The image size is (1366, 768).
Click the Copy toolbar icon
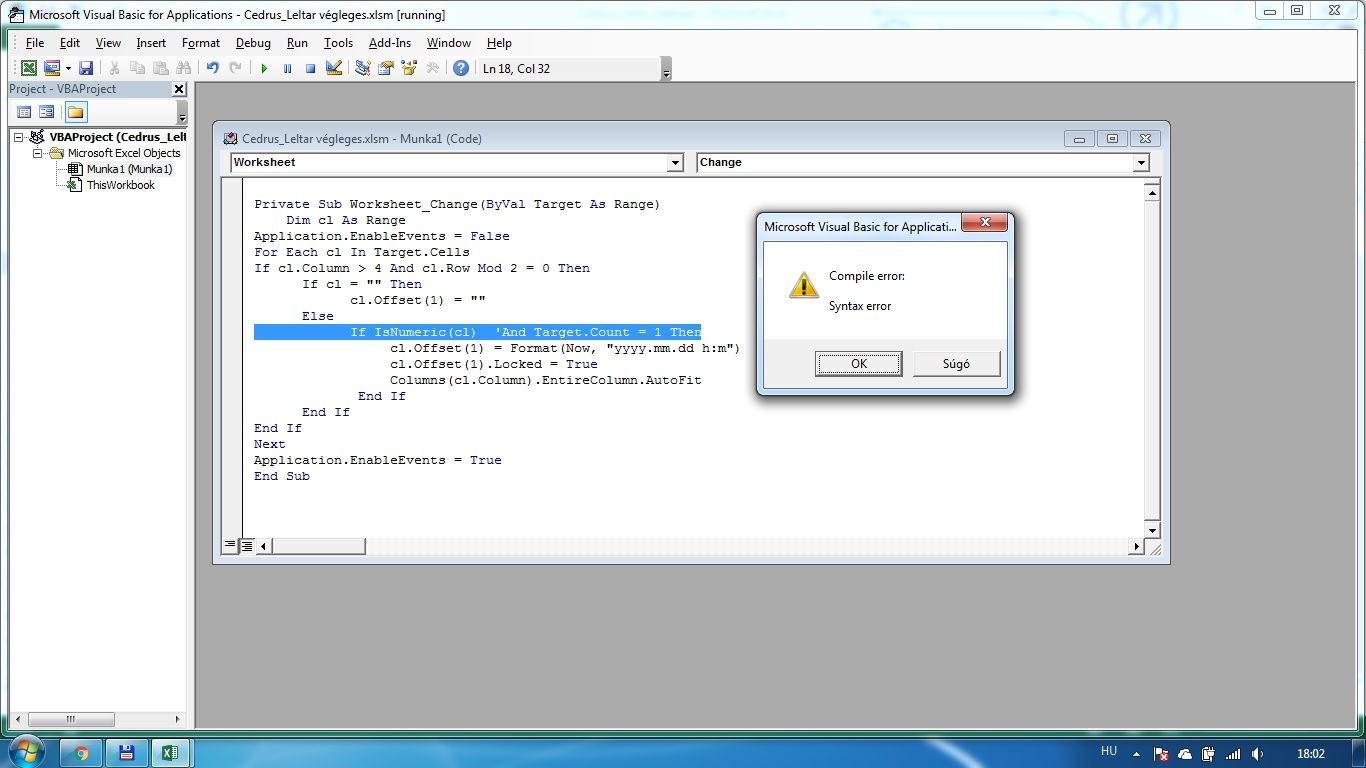(138, 68)
